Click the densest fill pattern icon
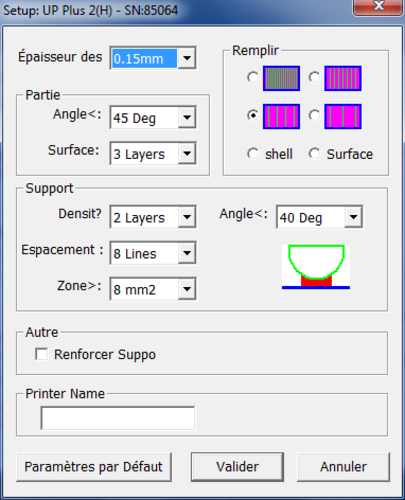This screenshot has width=405, height=500. [281, 78]
